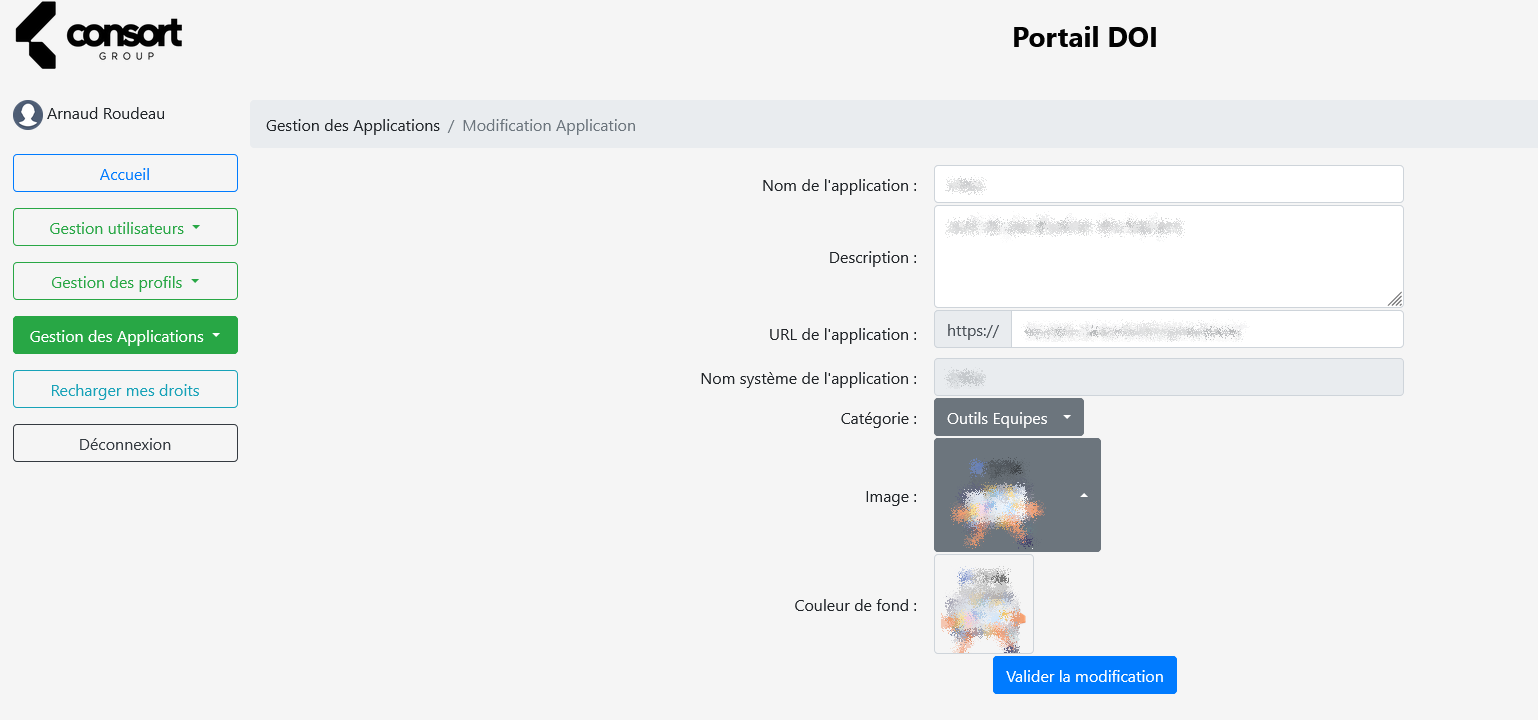Screen dimensions: 1538x720
Task: Open the Accueil home page
Action: (x=125, y=173)
